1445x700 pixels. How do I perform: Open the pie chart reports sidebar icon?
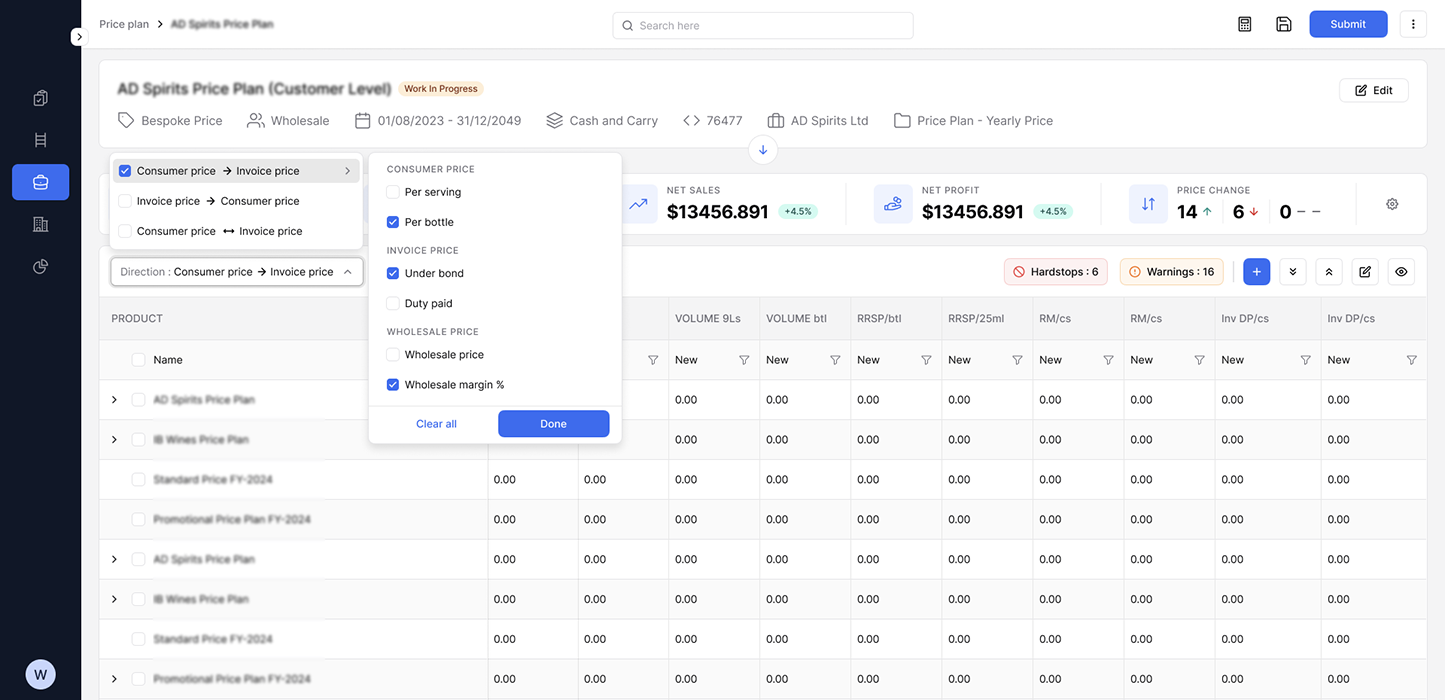40,266
